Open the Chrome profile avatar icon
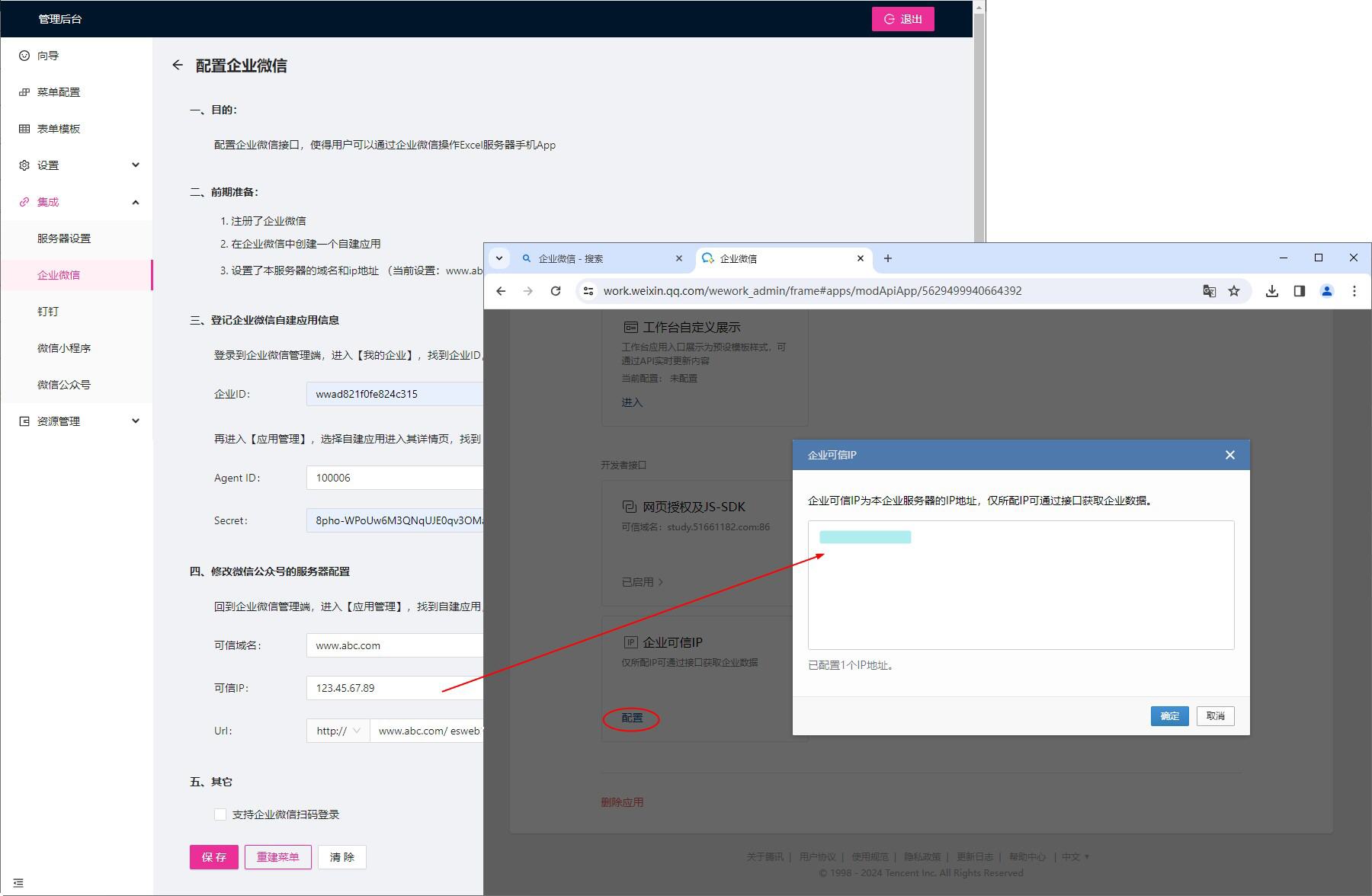This screenshot has height=896, width=1372. click(x=1327, y=291)
